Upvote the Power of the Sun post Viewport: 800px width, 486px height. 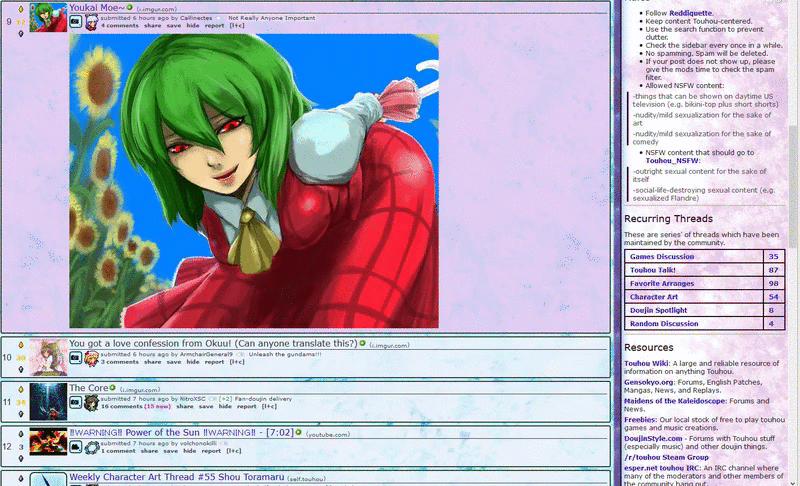pos(21,434)
